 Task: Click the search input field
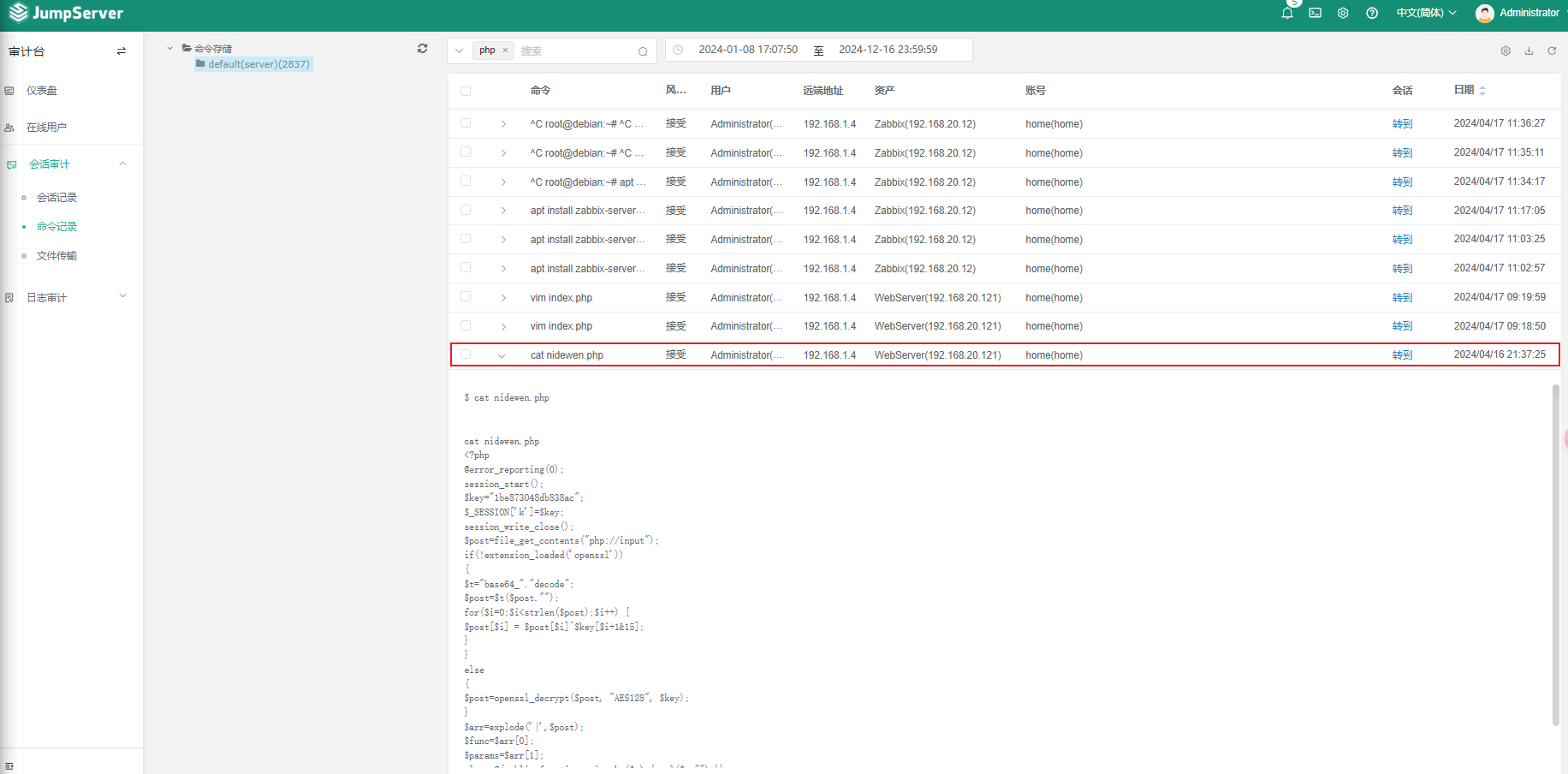coord(575,51)
